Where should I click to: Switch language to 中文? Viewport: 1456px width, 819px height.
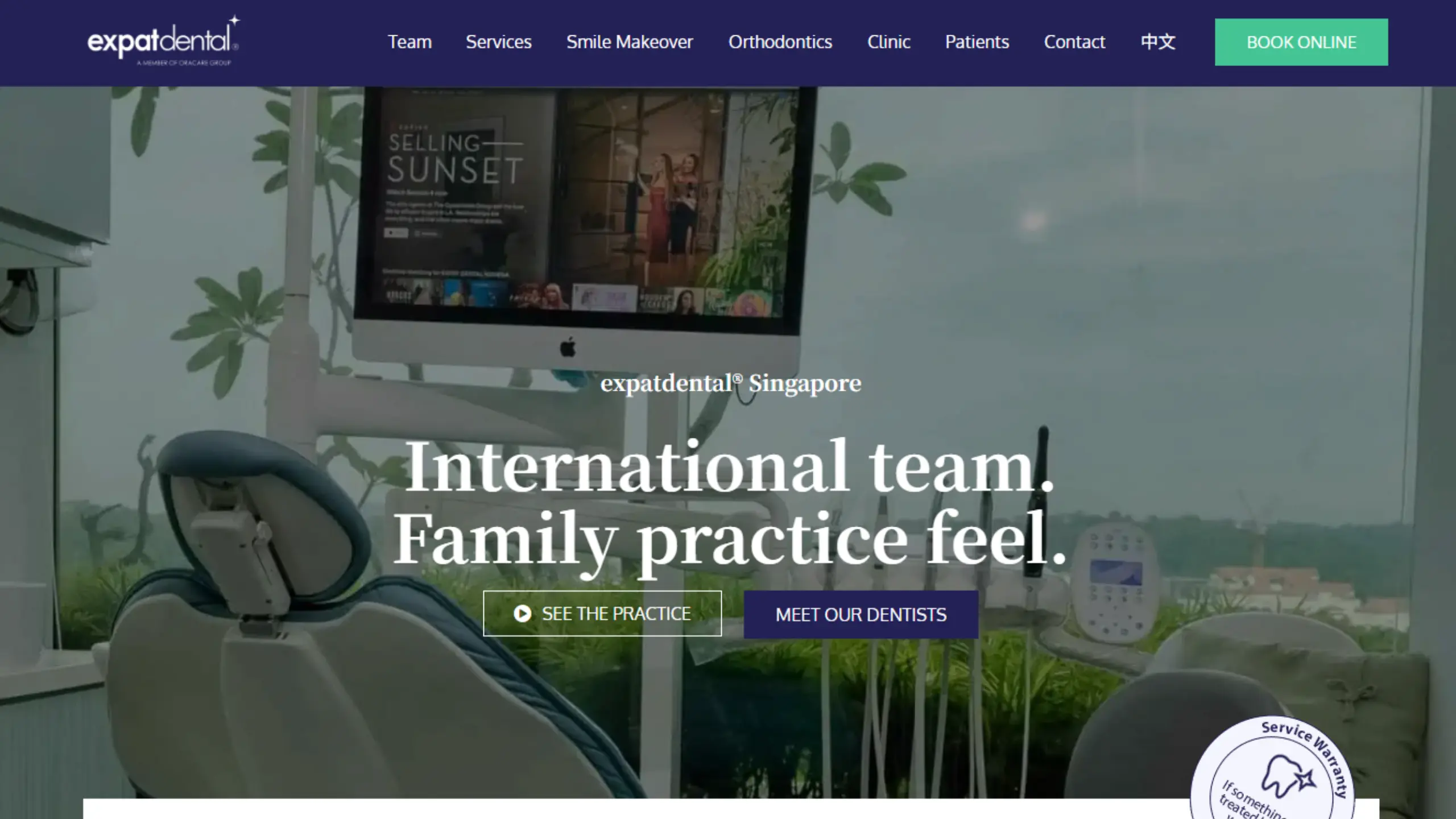(x=1158, y=42)
